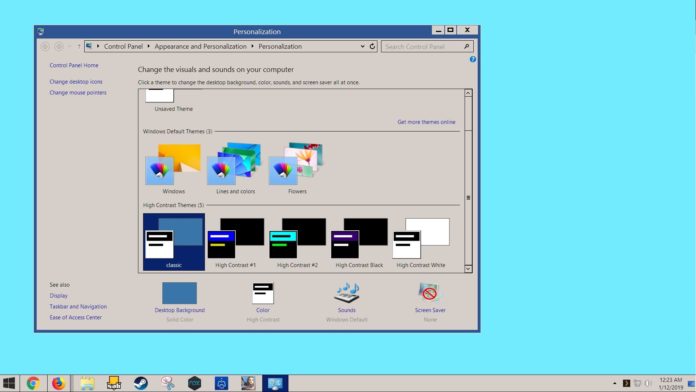The height and width of the screenshot is (392, 696).
Task: Click the Desktop Background text link
Action: click(179, 310)
